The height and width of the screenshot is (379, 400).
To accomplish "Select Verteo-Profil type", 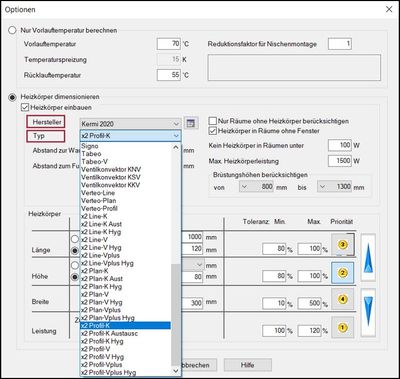I will (125, 208).
